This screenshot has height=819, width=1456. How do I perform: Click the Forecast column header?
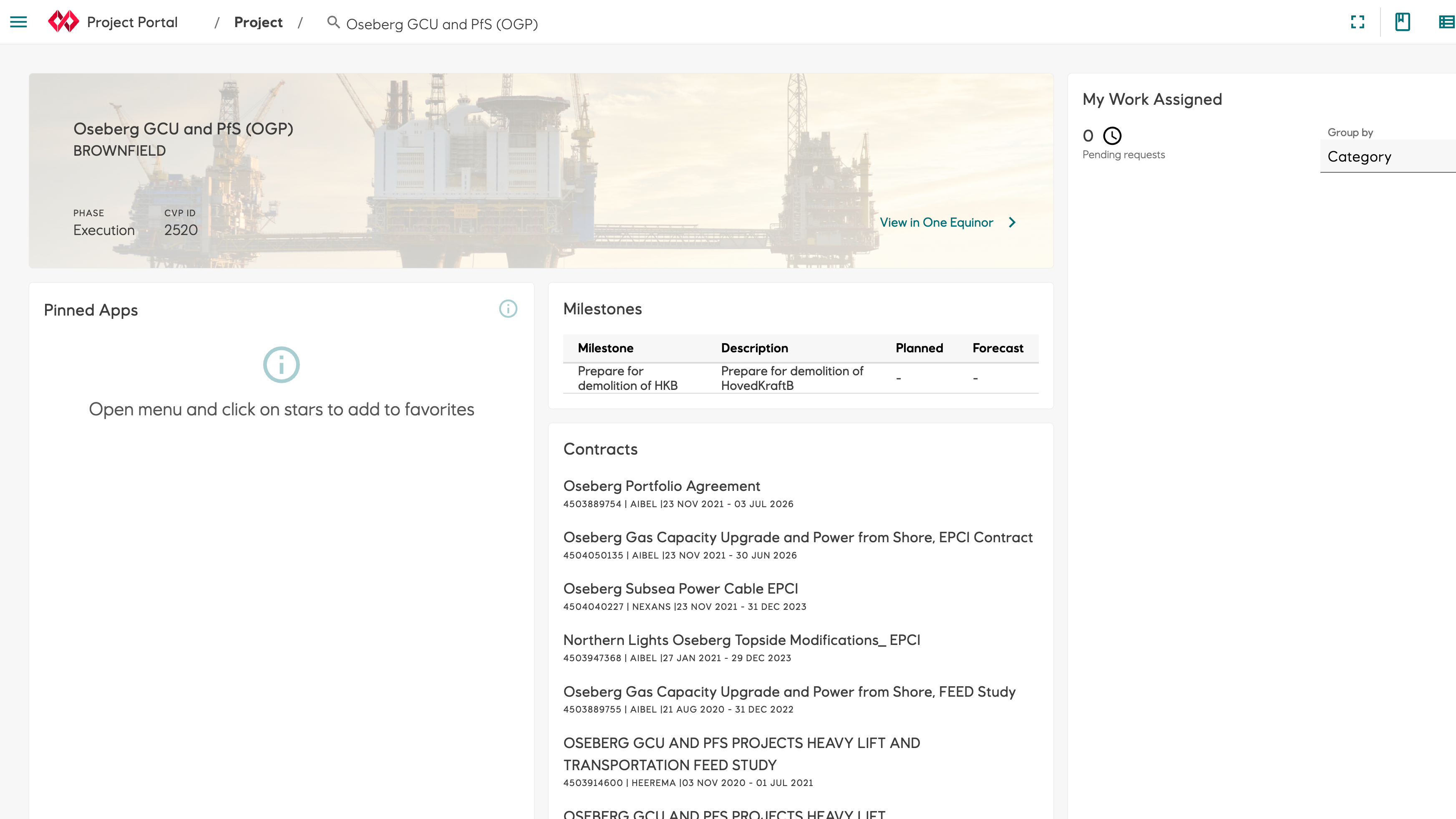click(x=998, y=348)
